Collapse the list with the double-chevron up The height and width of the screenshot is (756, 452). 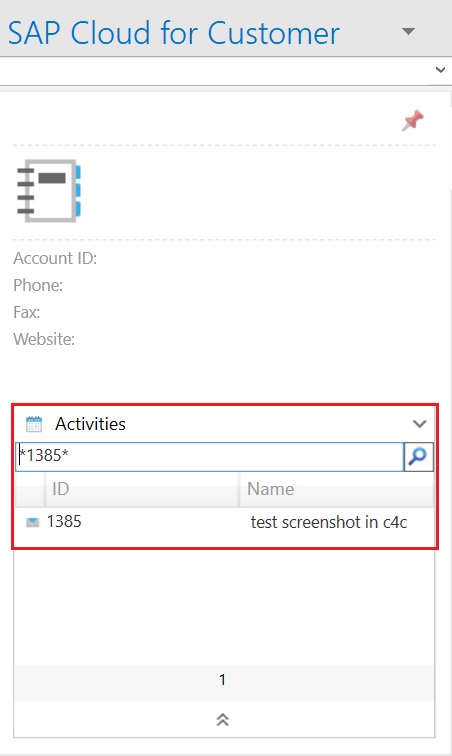(222, 719)
